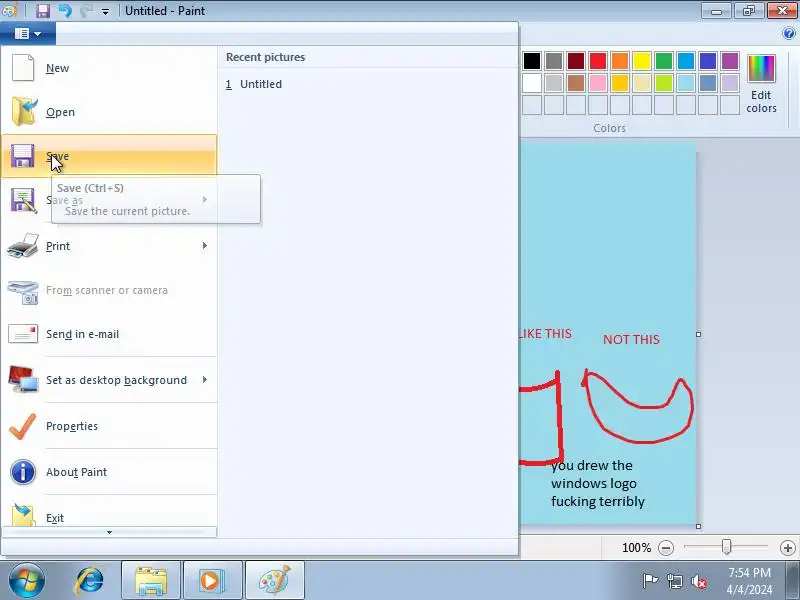Click the Paint palette icon in taskbar
Image resolution: width=800 pixels, height=600 pixels.
pos(275,581)
